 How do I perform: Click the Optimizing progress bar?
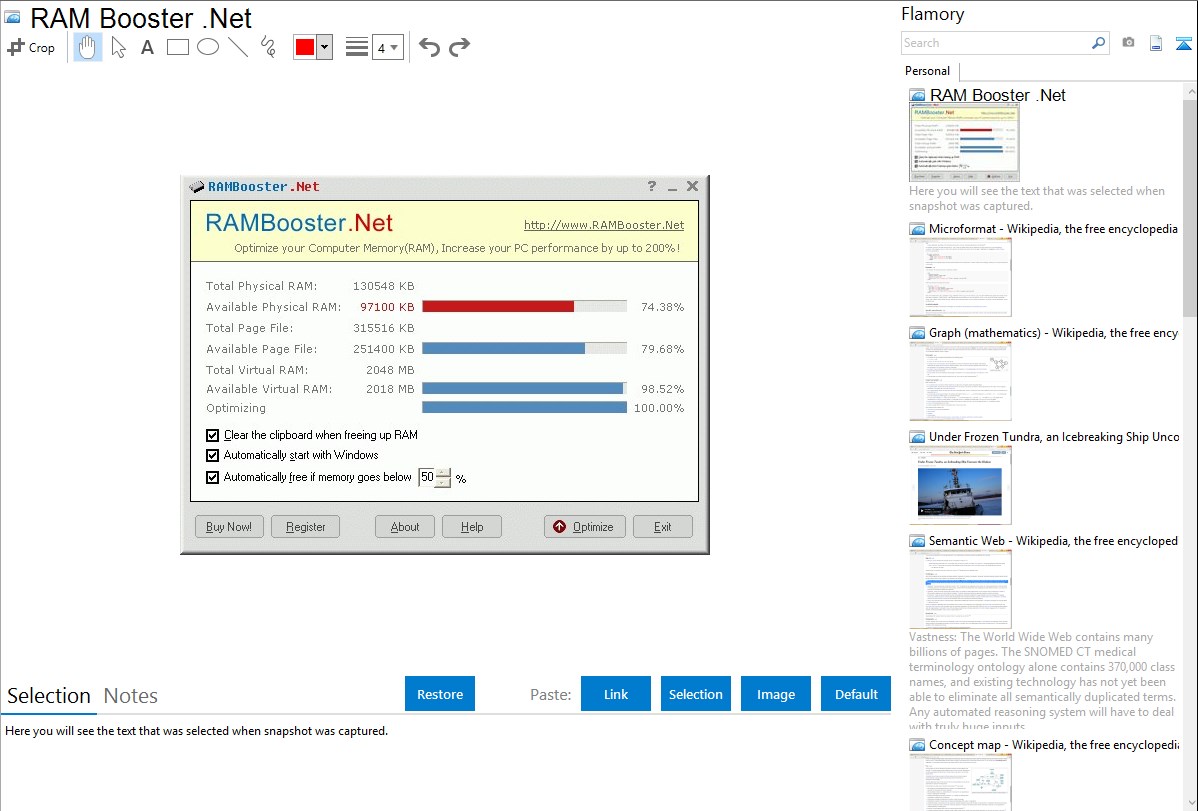pos(524,407)
